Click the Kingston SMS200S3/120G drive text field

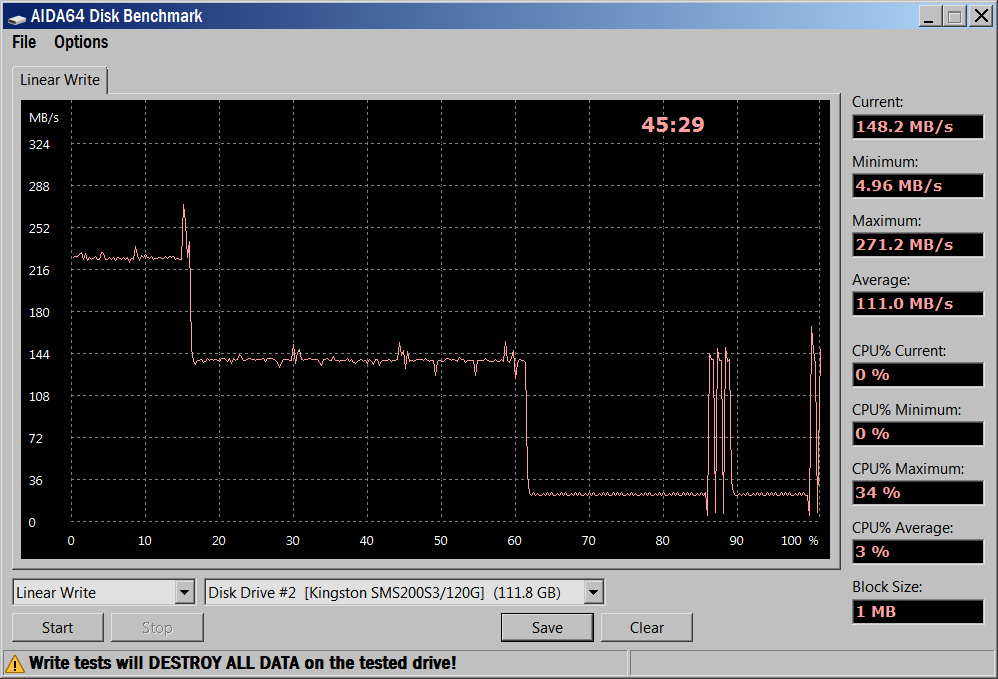coord(394,592)
